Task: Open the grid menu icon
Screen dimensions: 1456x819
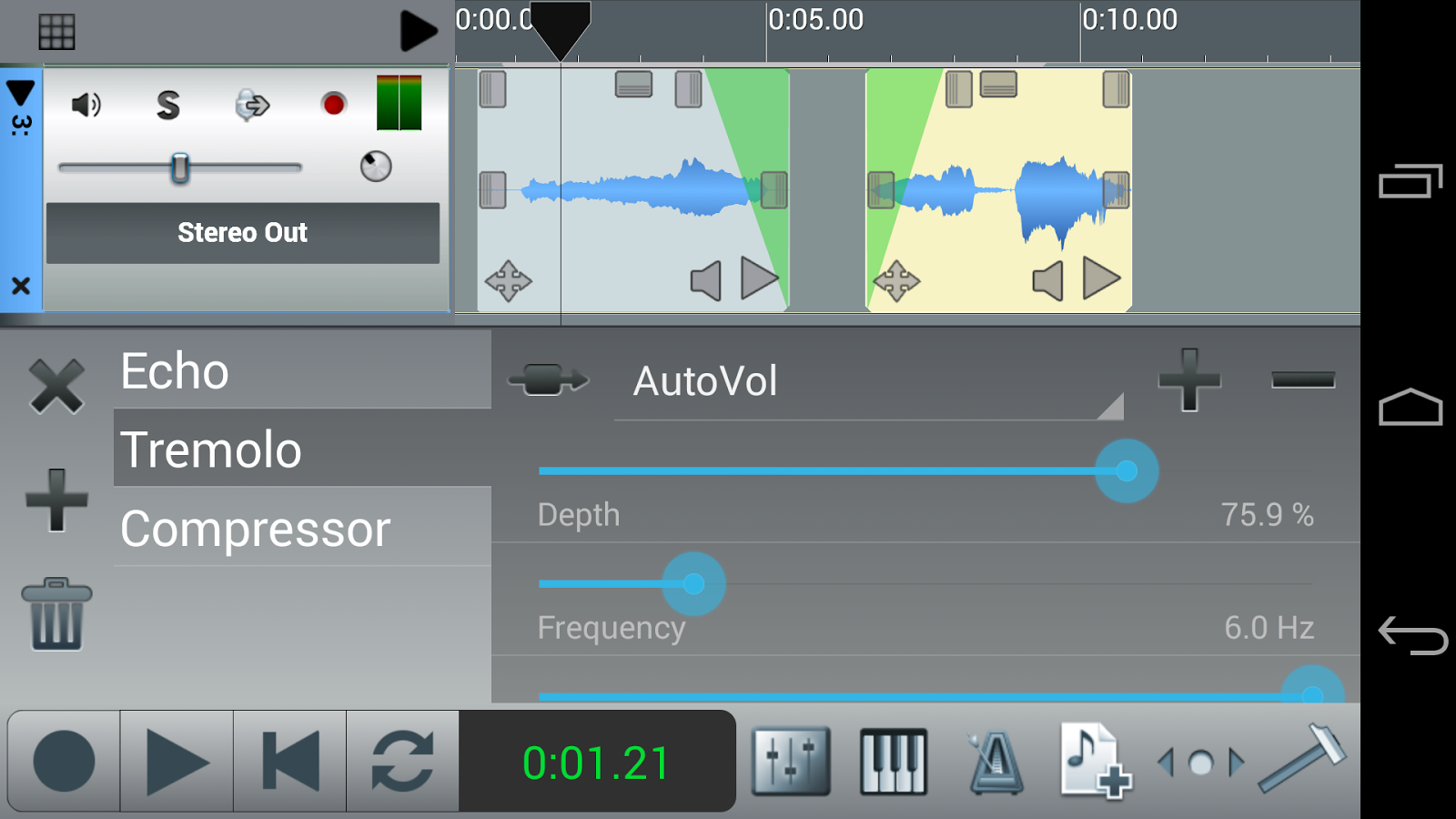Action: coord(56,32)
